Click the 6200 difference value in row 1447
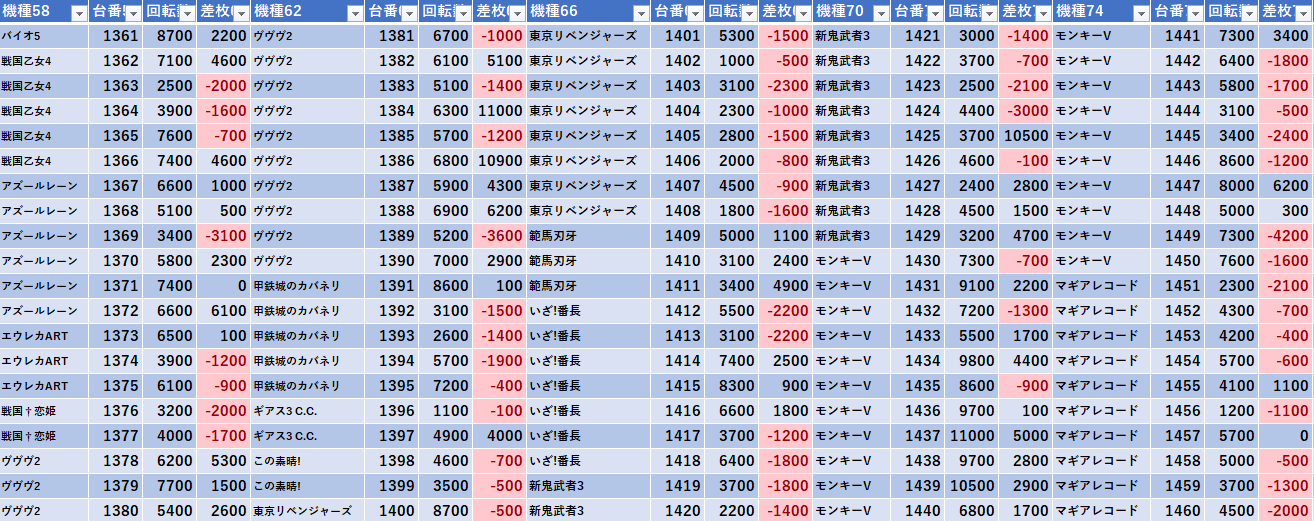The height and width of the screenshot is (521, 1314). pyautogui.click(x=1285, y=186)
